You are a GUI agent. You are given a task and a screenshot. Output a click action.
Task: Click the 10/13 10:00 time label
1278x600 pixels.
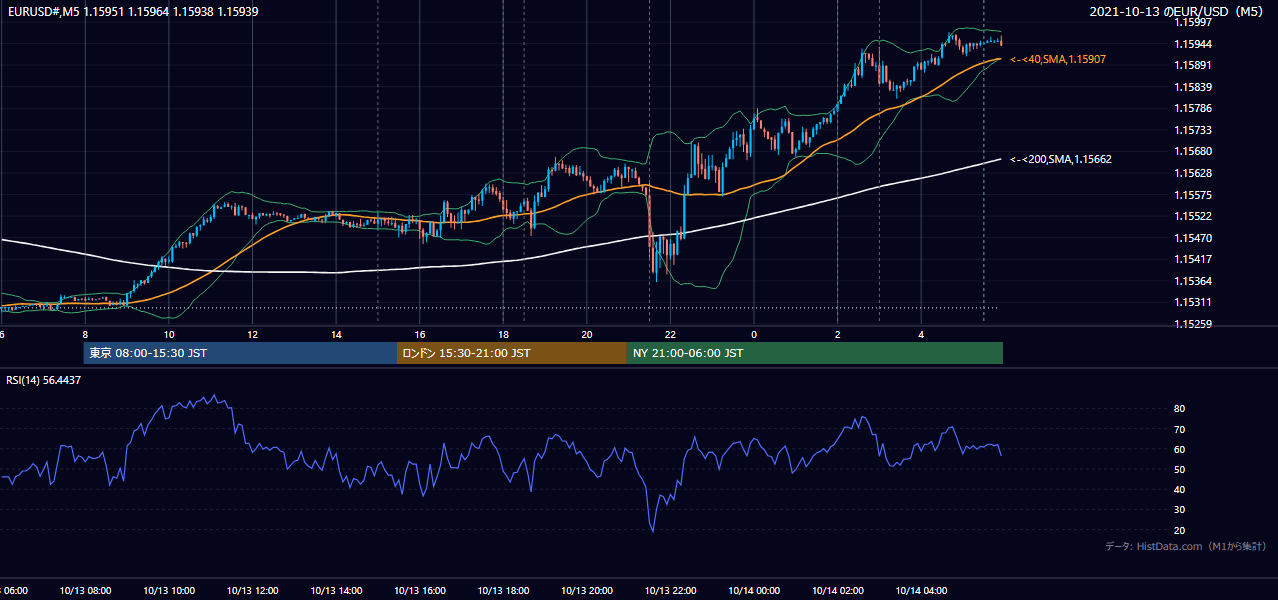point(169,590)
